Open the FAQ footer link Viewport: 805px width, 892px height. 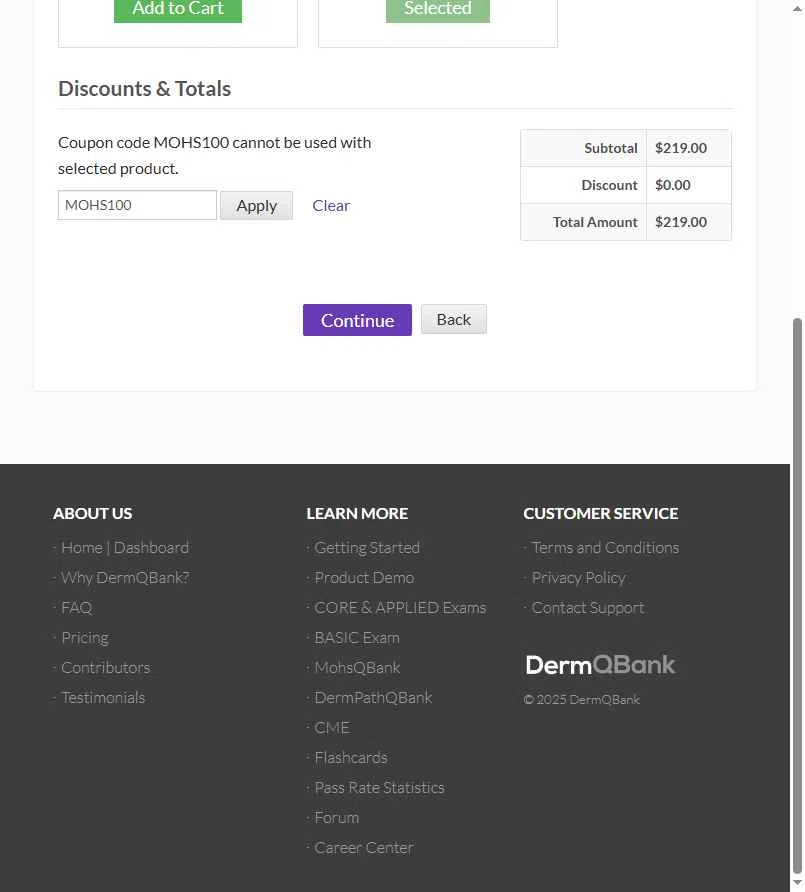click(76, 608)
